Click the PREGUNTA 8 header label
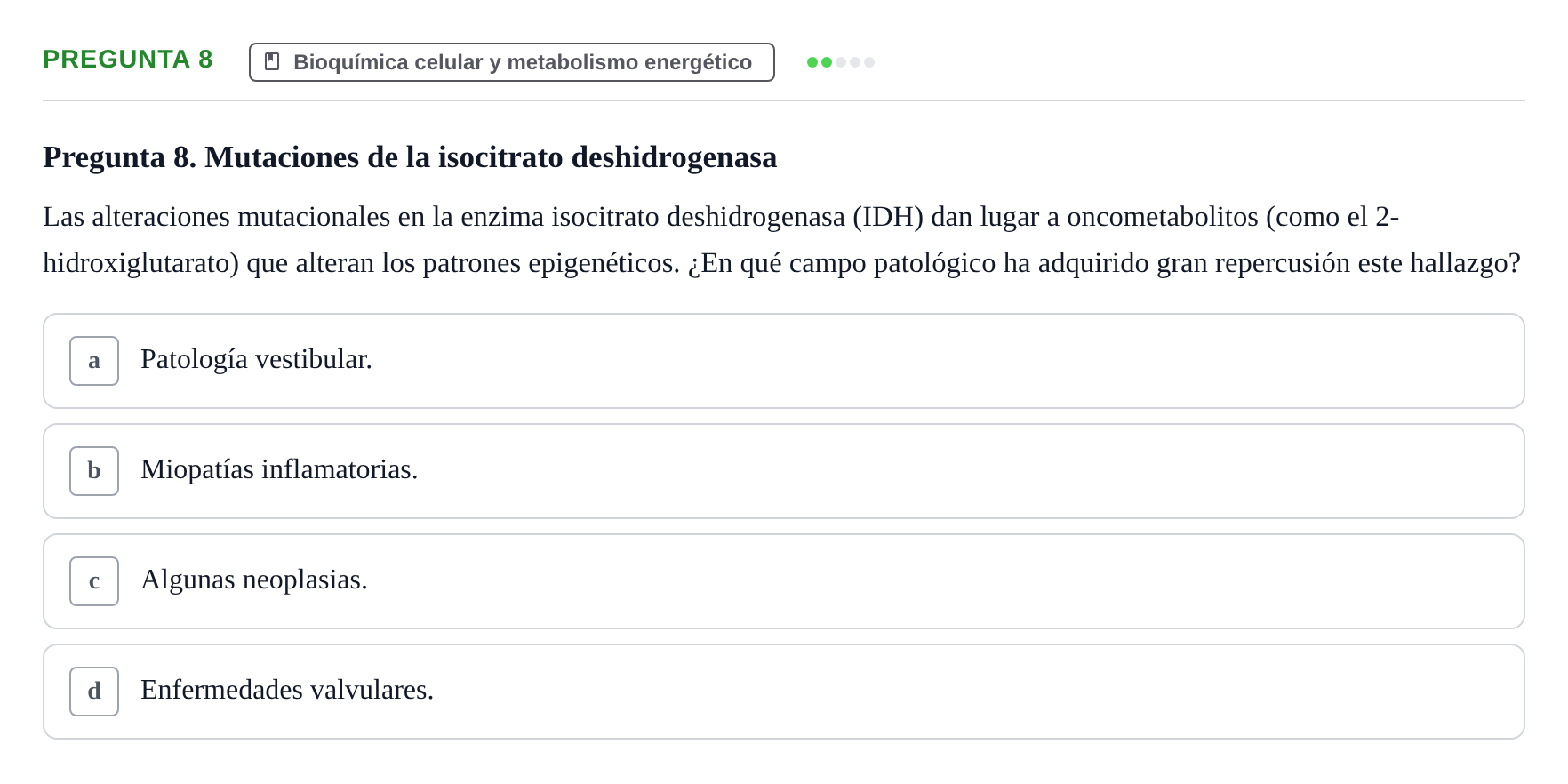Screen dimensions: 1568x784 pyautogui.click(x=128, y=59)
